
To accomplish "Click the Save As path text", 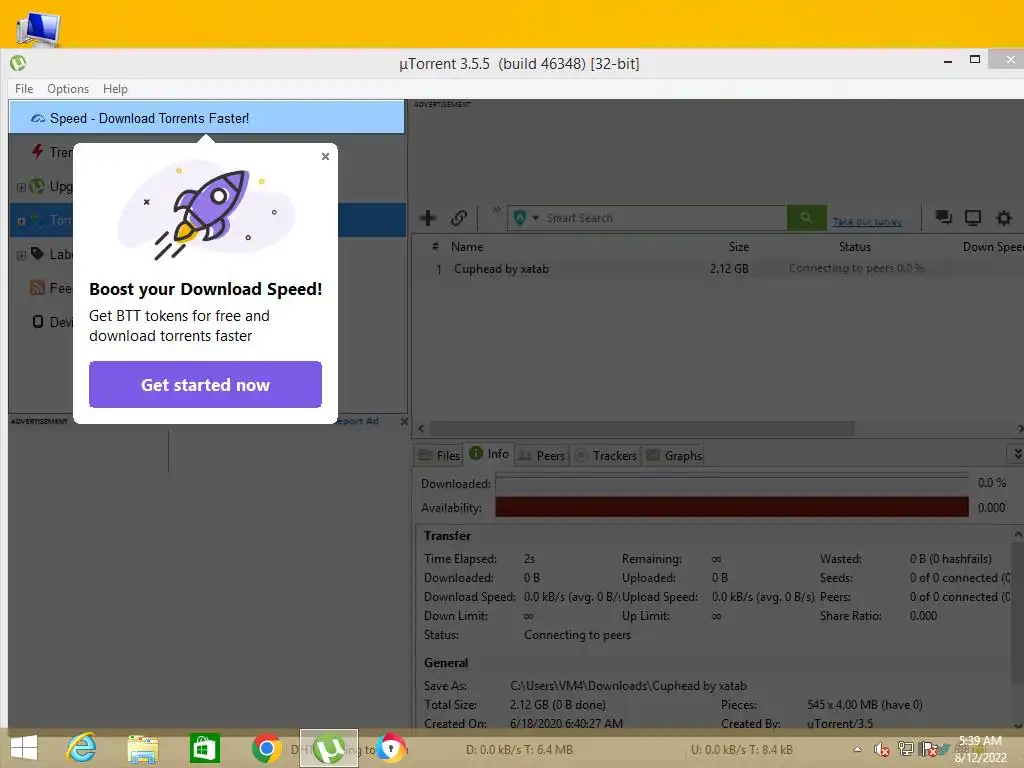I will coord(628,686).
